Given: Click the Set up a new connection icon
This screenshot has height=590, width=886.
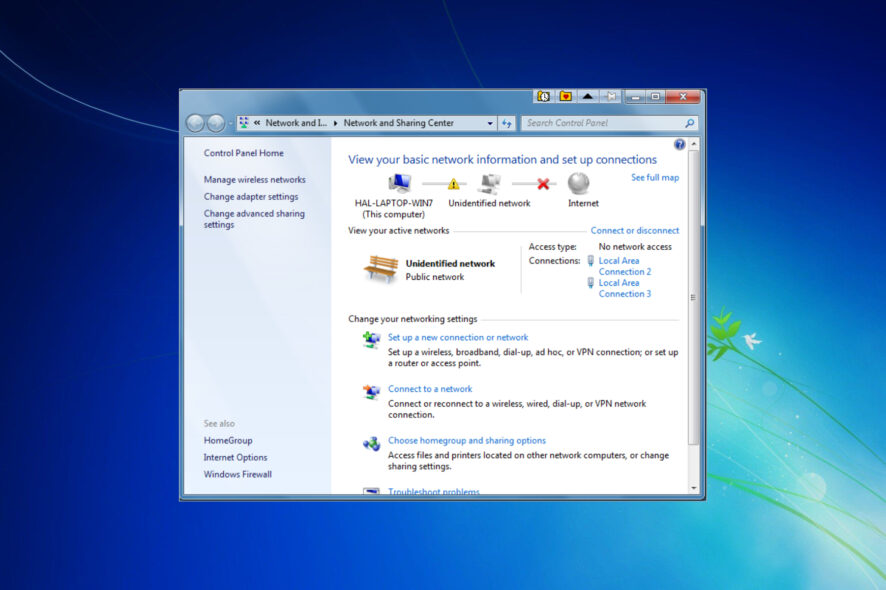Looking at the screenshot, I should click(x=370, y=339).
